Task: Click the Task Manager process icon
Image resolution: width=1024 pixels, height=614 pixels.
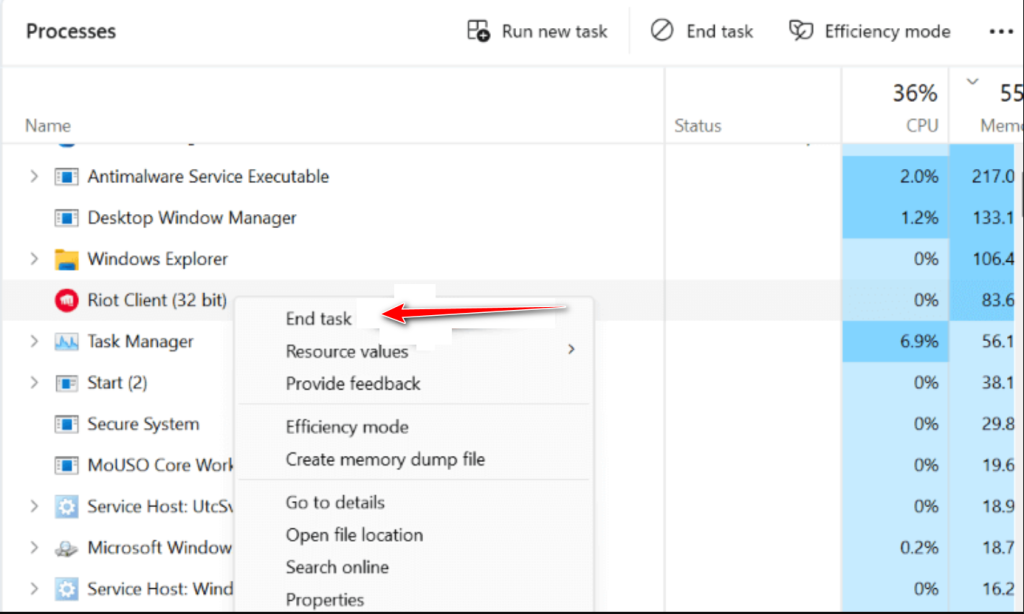Action: pyautogui.click(x=66, y=342)
